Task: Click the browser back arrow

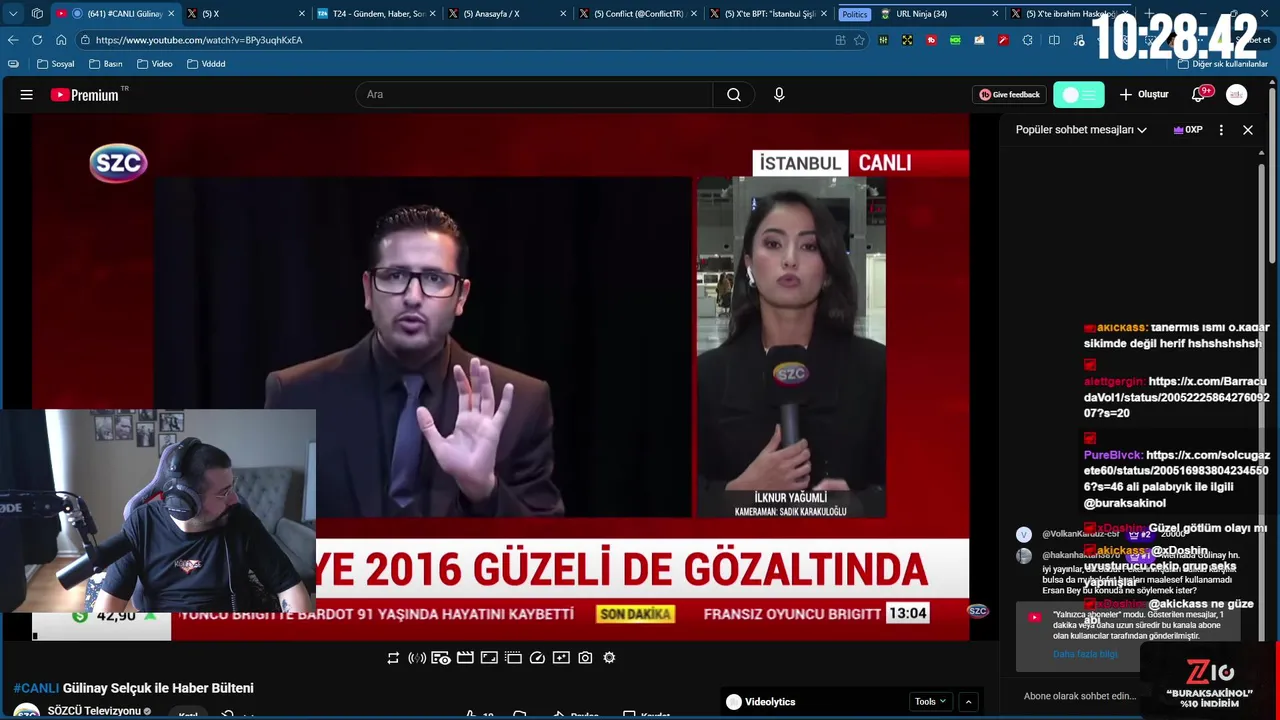Action: (x=13, y=40)
